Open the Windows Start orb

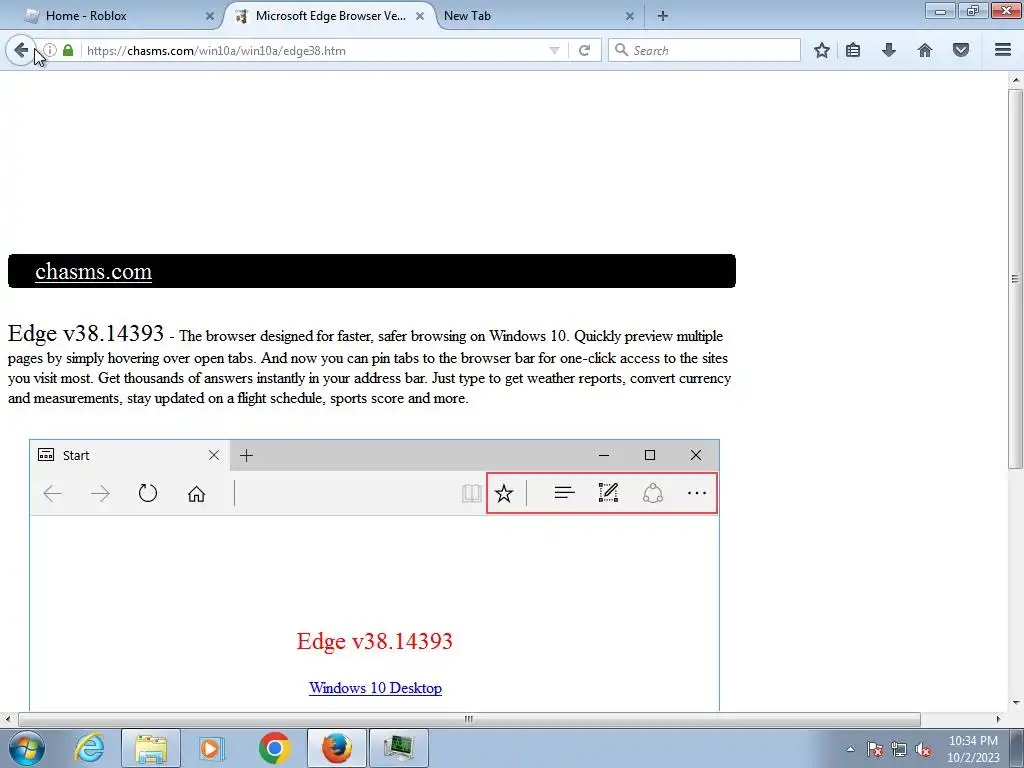pyautogui.click(x=26, y=748)
